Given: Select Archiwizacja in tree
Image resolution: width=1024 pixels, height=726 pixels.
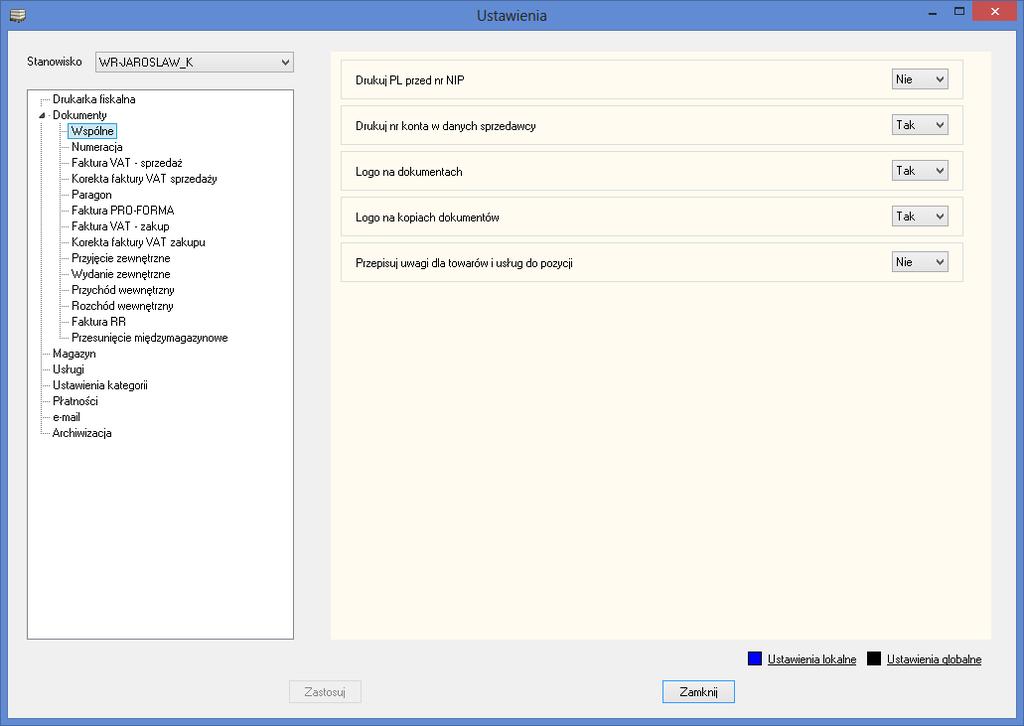Looking at the screenshot, I should coord(82,433).
